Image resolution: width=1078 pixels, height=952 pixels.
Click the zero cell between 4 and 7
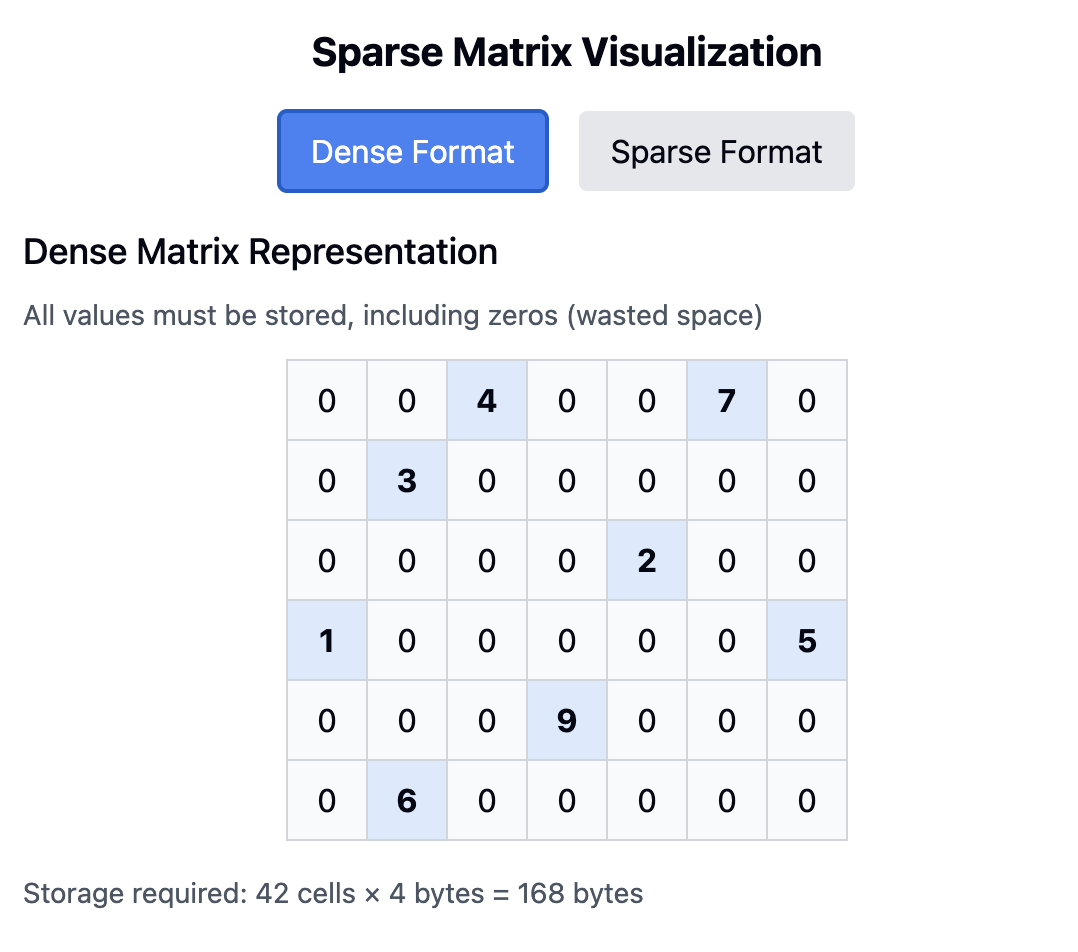[567, 401]
